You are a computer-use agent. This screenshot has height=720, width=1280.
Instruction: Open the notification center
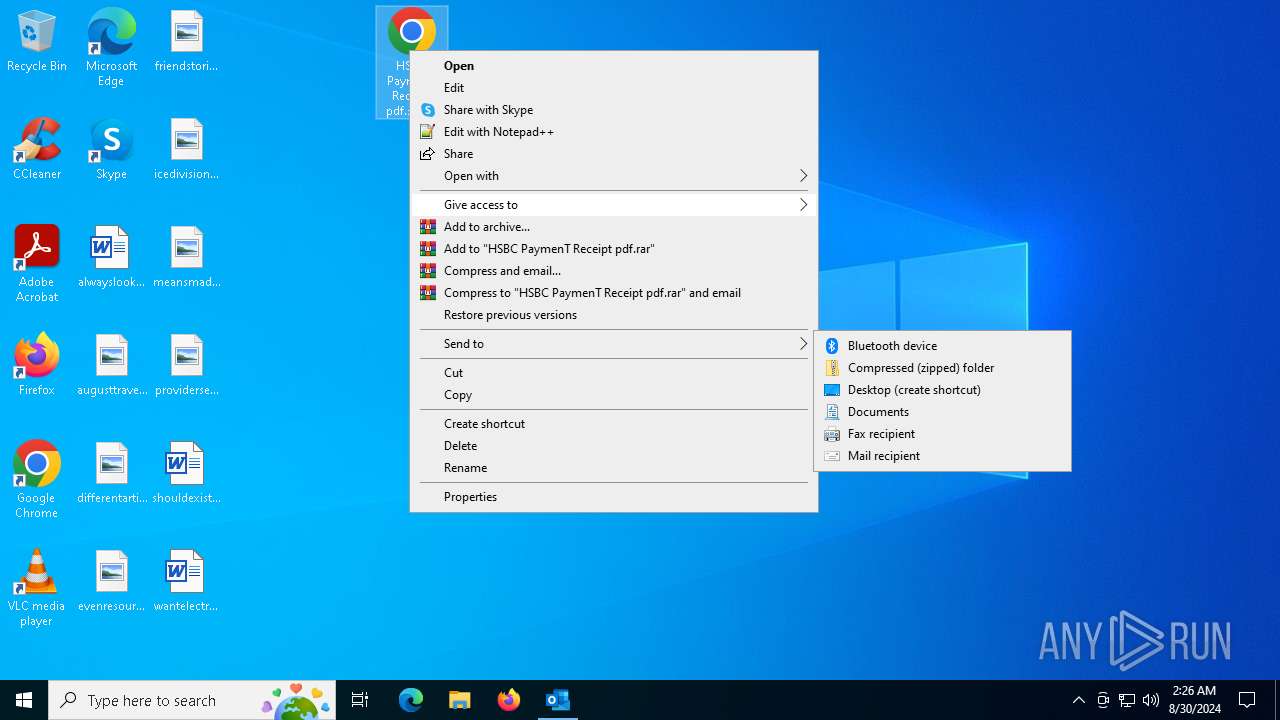click(1247, 700)
